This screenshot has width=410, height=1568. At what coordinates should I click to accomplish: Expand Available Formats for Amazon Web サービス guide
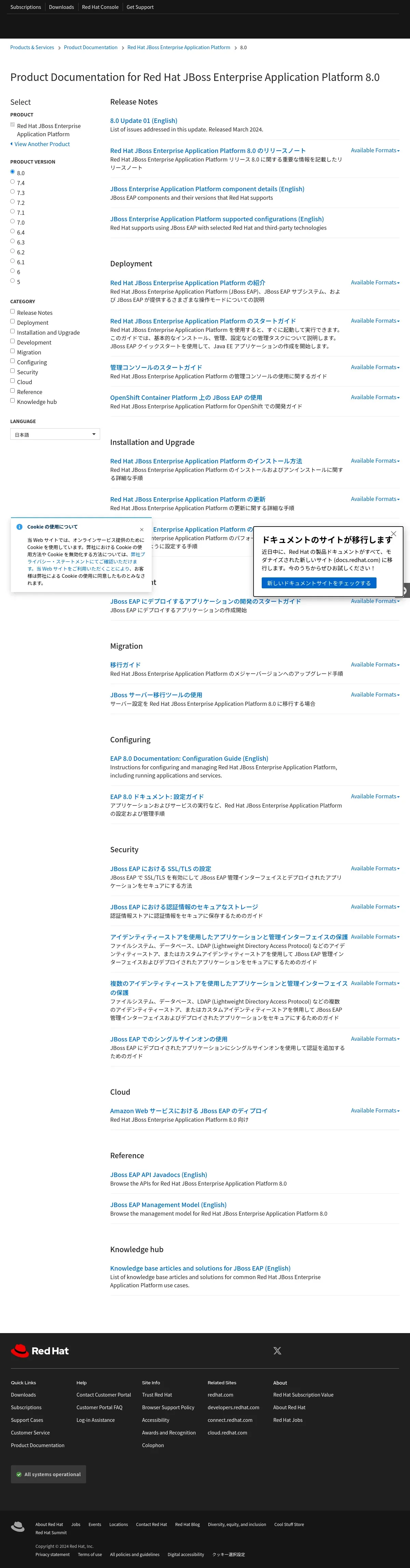[375, 1110]
